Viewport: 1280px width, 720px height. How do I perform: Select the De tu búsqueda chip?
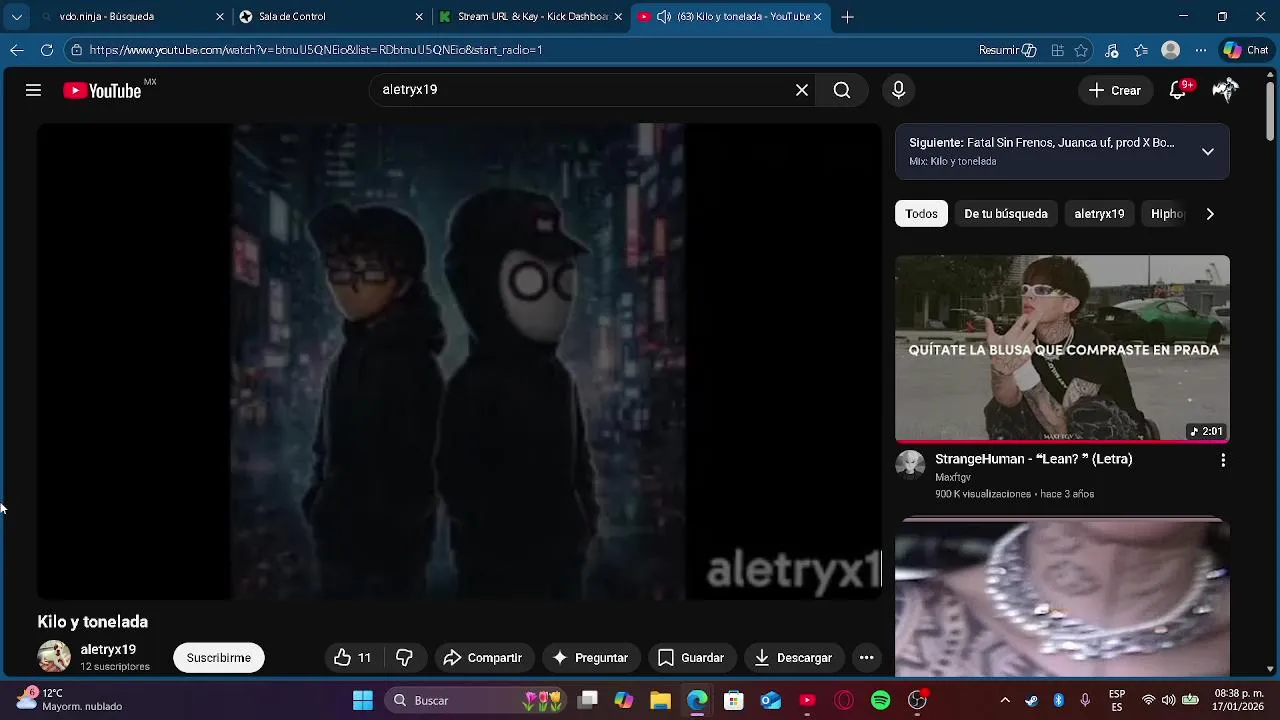[1005, 213]
